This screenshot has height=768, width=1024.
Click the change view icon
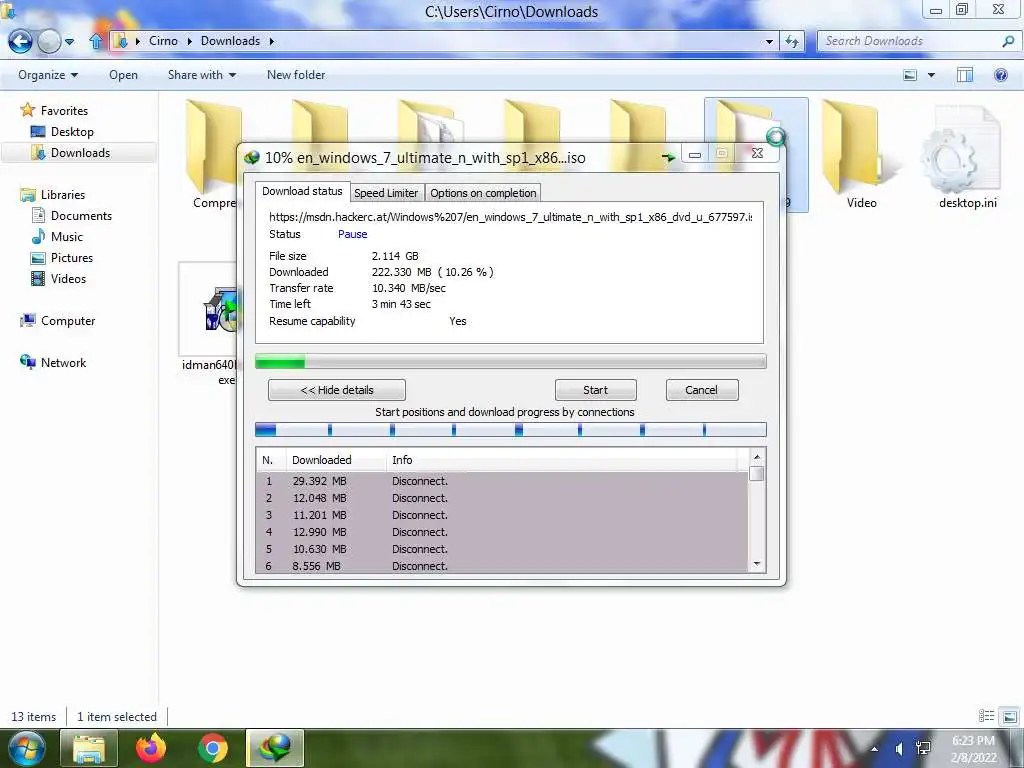910,75
